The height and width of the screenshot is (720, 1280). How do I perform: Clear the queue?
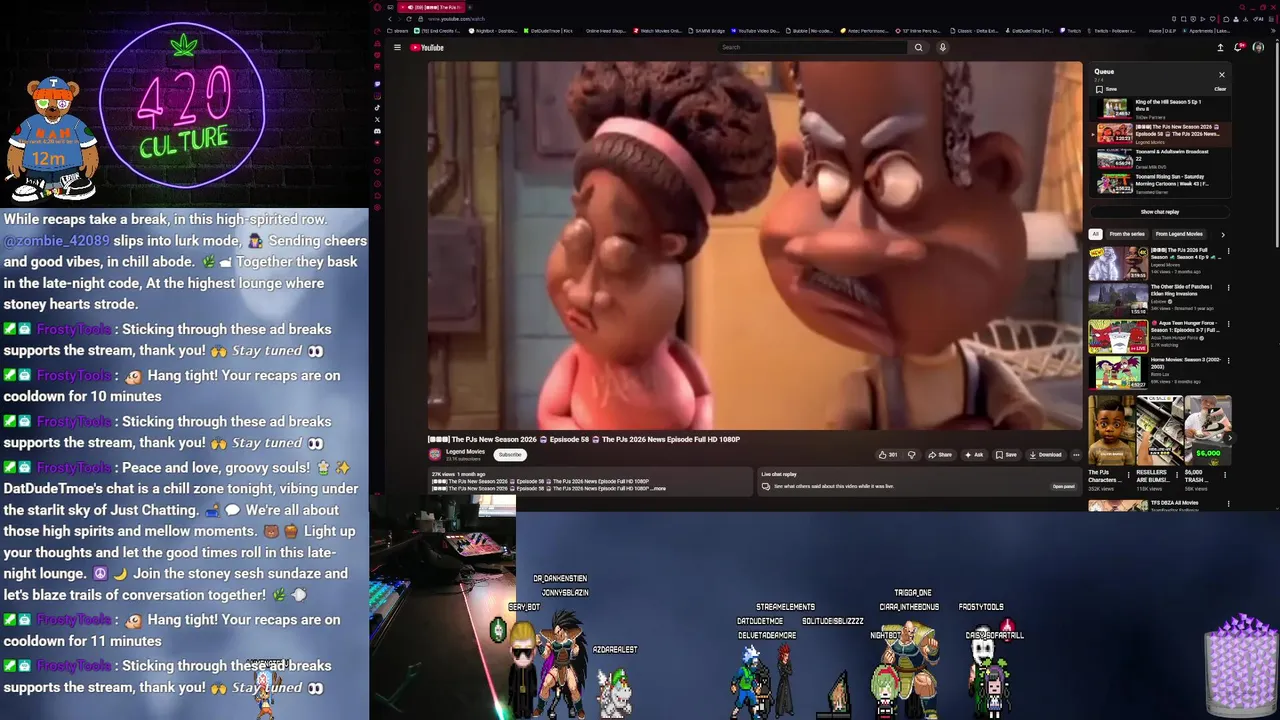1220,89
